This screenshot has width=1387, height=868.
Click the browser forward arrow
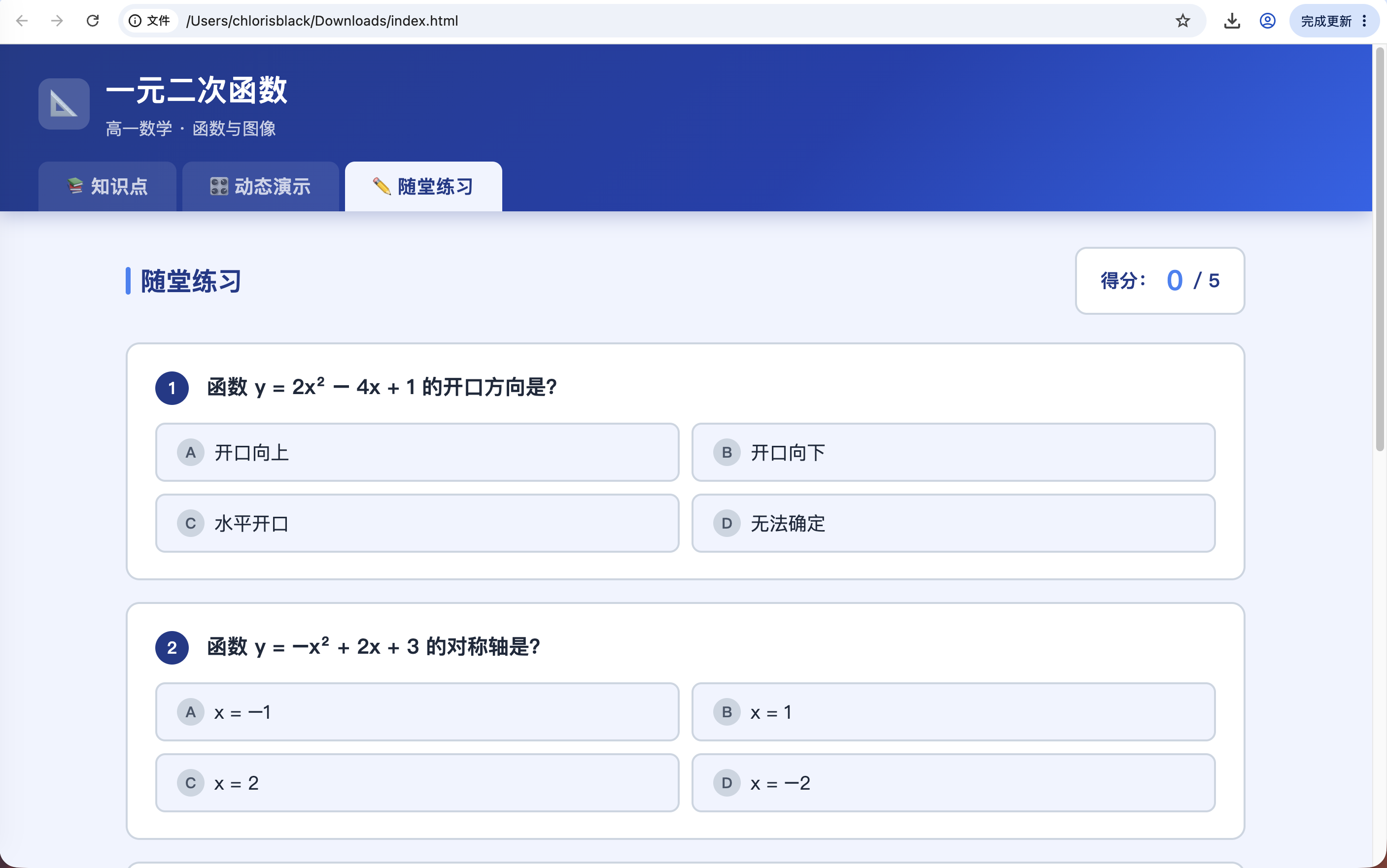point(57,21)
